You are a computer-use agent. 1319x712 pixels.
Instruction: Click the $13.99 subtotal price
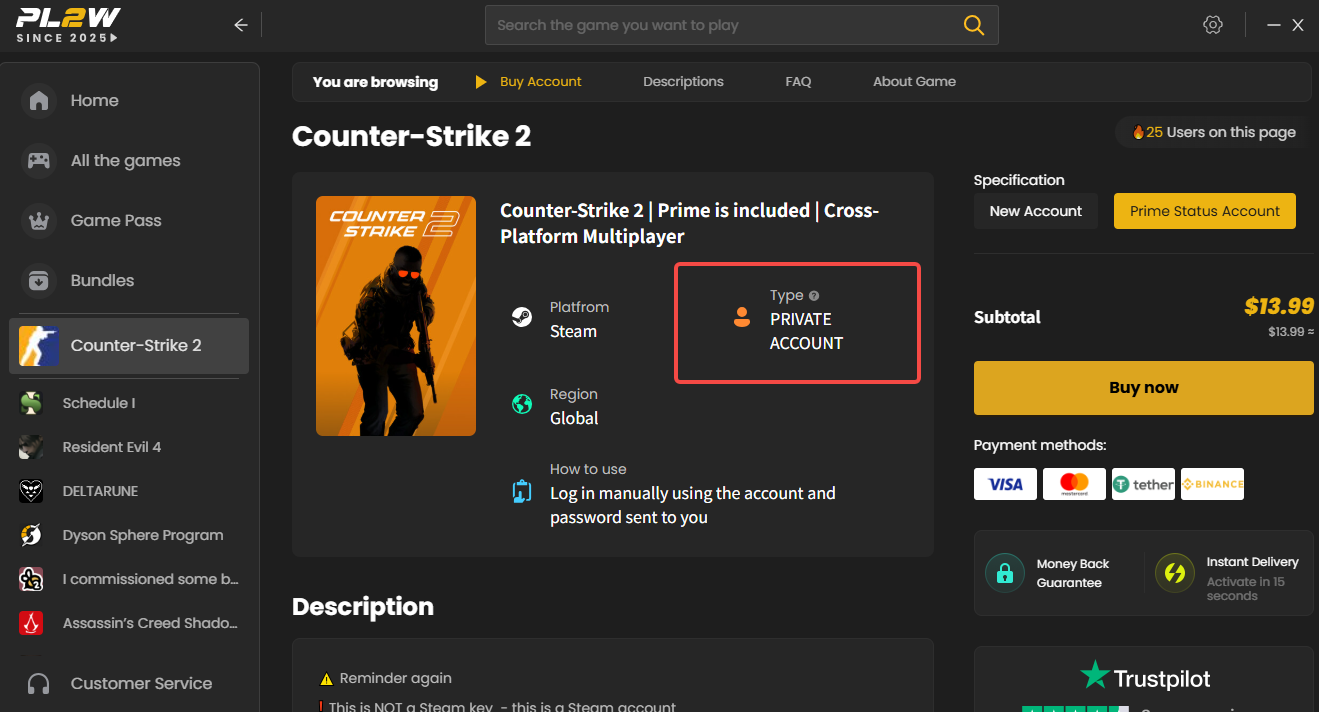[x=1279, y=306]
